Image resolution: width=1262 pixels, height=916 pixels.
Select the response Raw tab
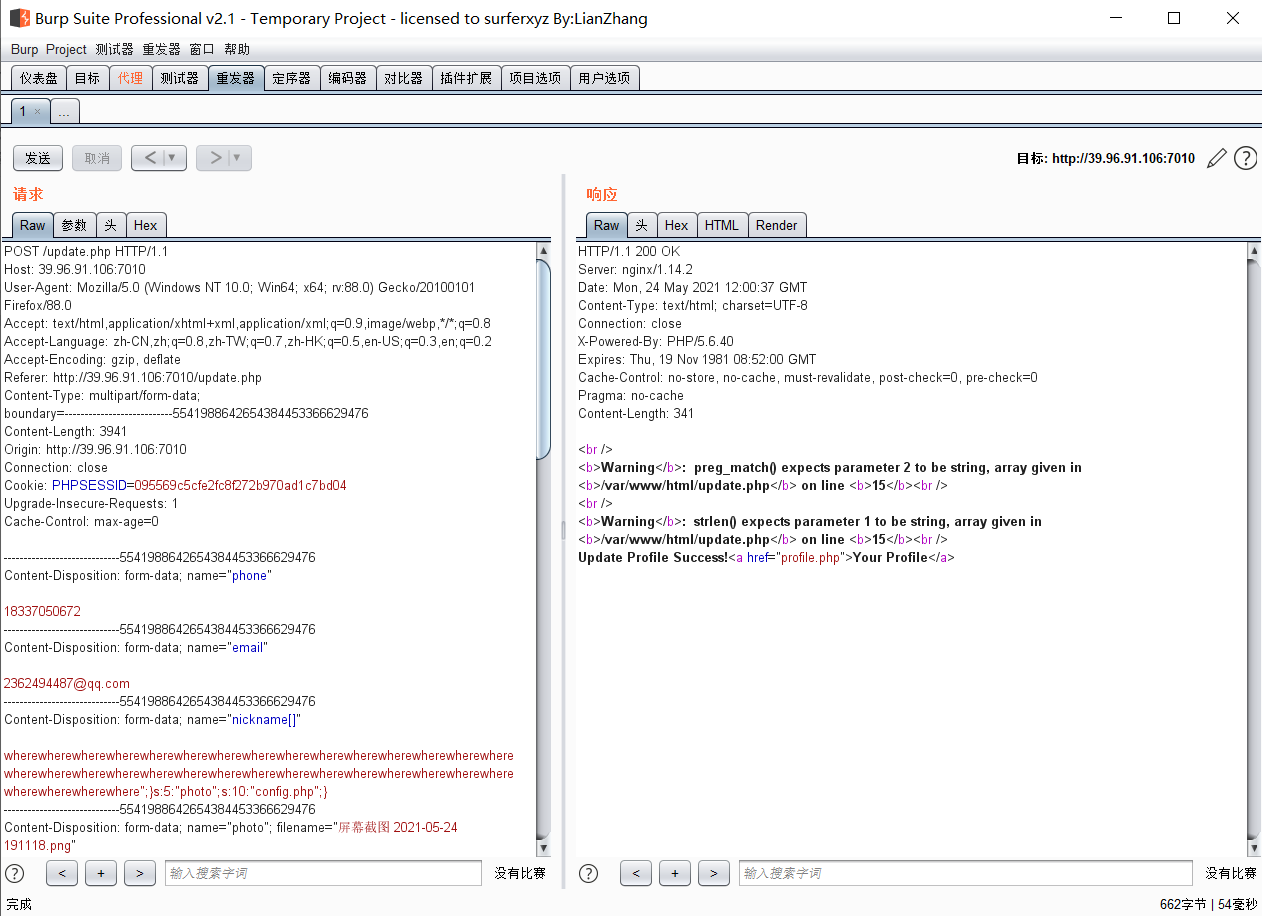pos(607,225)
